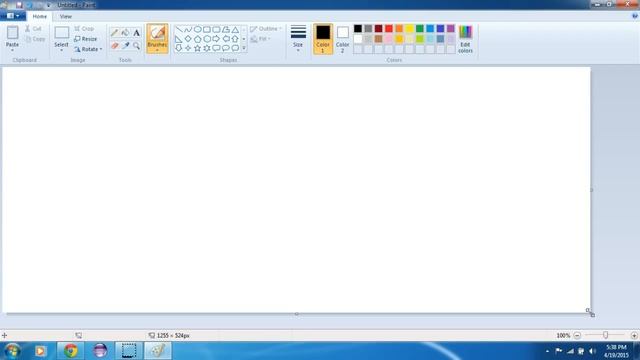Pick the Right triangle shape
Viewport: 640px width, 360px height.
pos(179,39)
